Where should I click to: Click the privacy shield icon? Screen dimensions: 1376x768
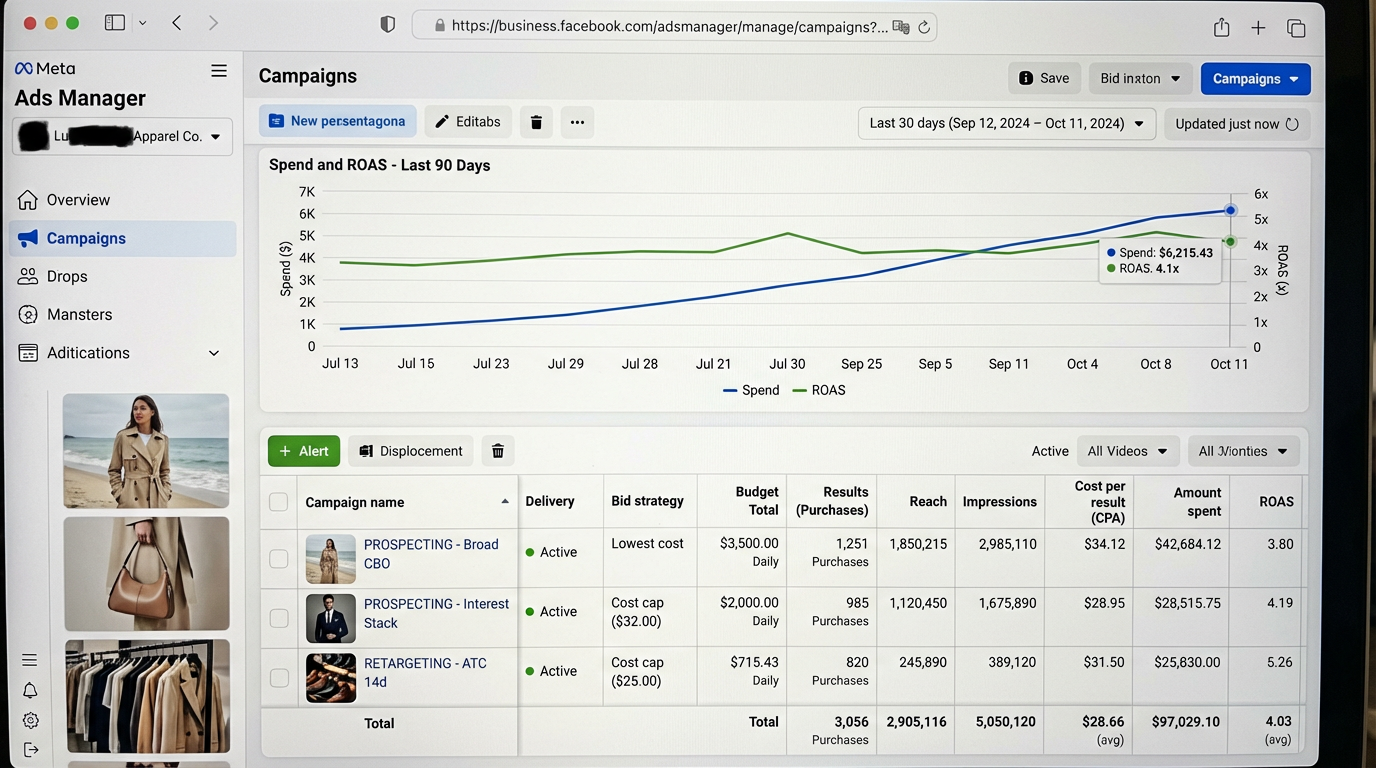point(388,25)
